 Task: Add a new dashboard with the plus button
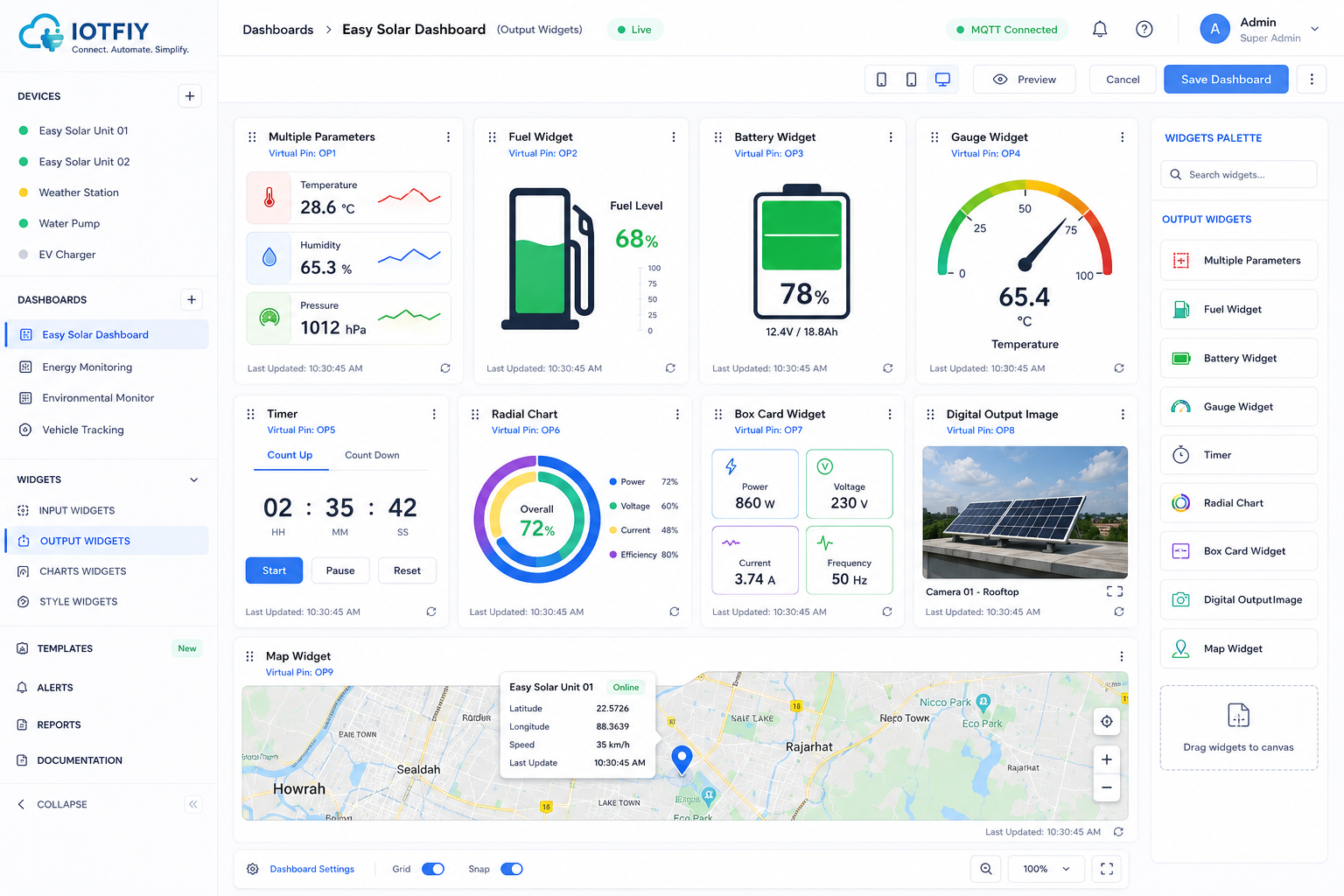[192, 300]
